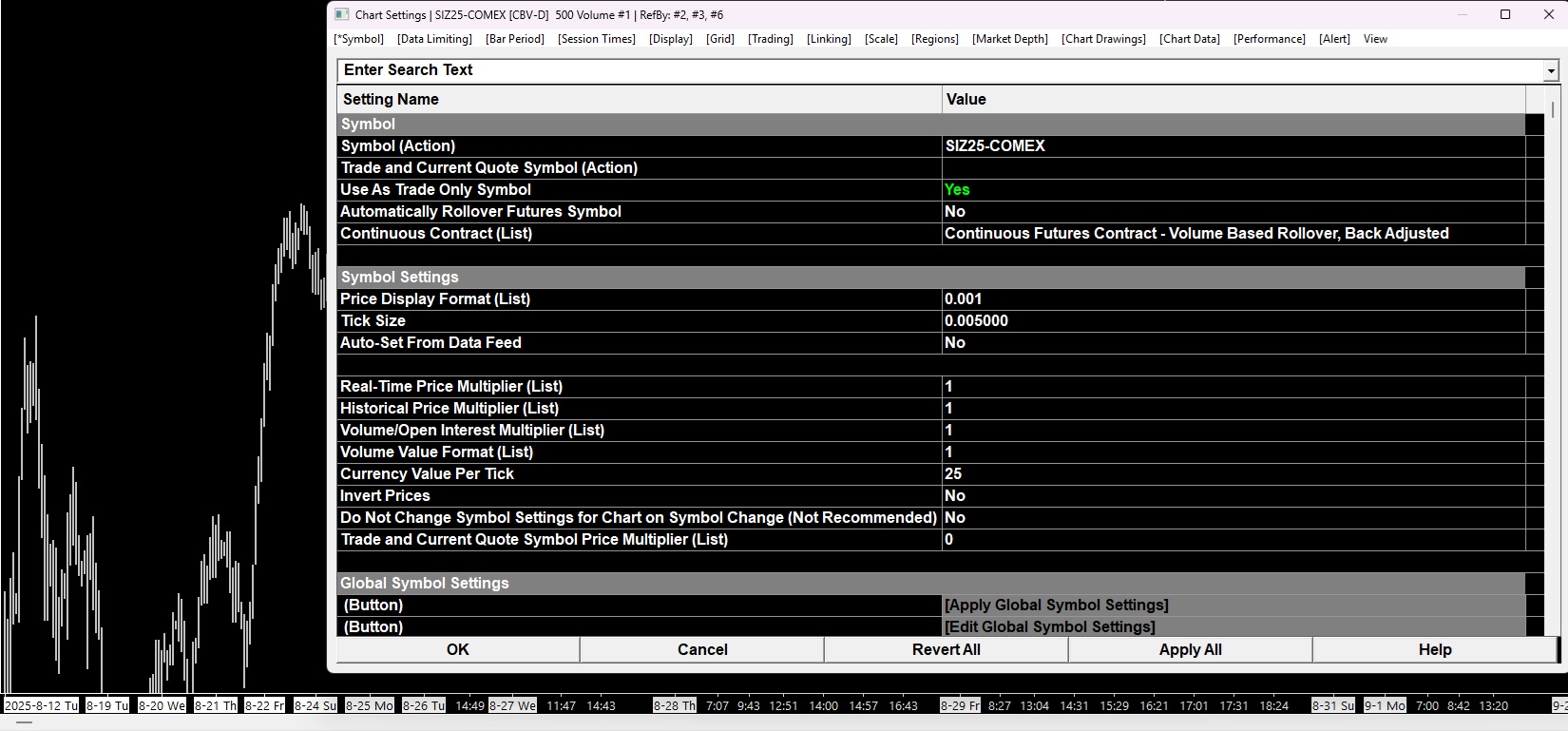Click the 8-29 Fr date on chart timeline
The height and width of the screenshot is (731, 1568).
pos(960,705)
